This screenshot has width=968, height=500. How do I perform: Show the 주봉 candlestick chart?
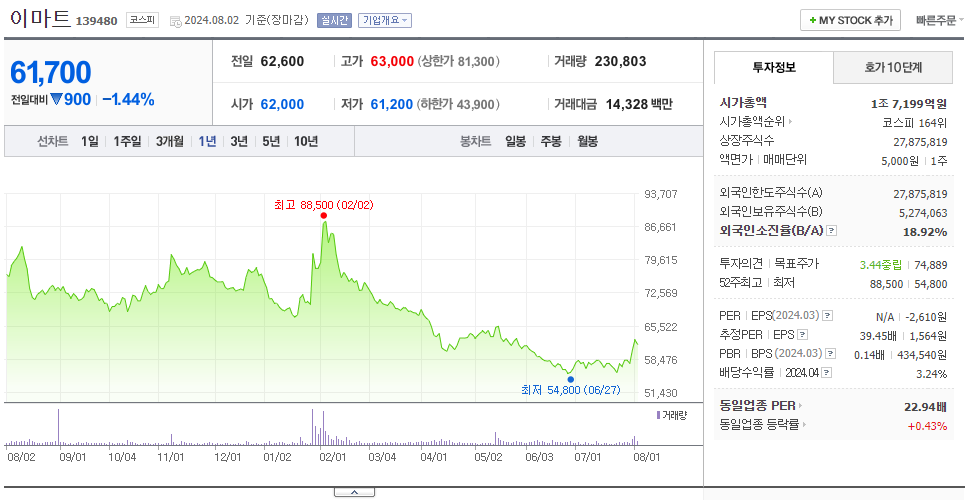[551, 141]
